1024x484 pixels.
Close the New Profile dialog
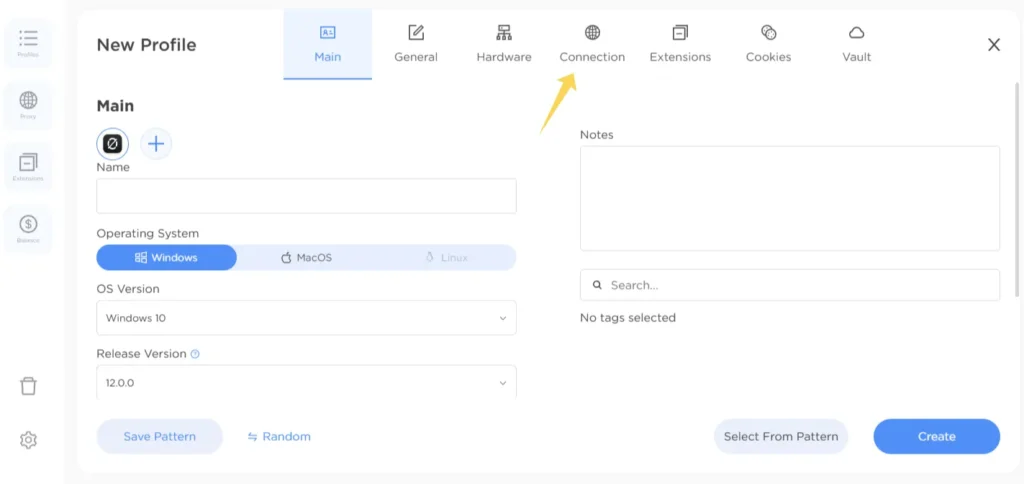pos(994,44)
